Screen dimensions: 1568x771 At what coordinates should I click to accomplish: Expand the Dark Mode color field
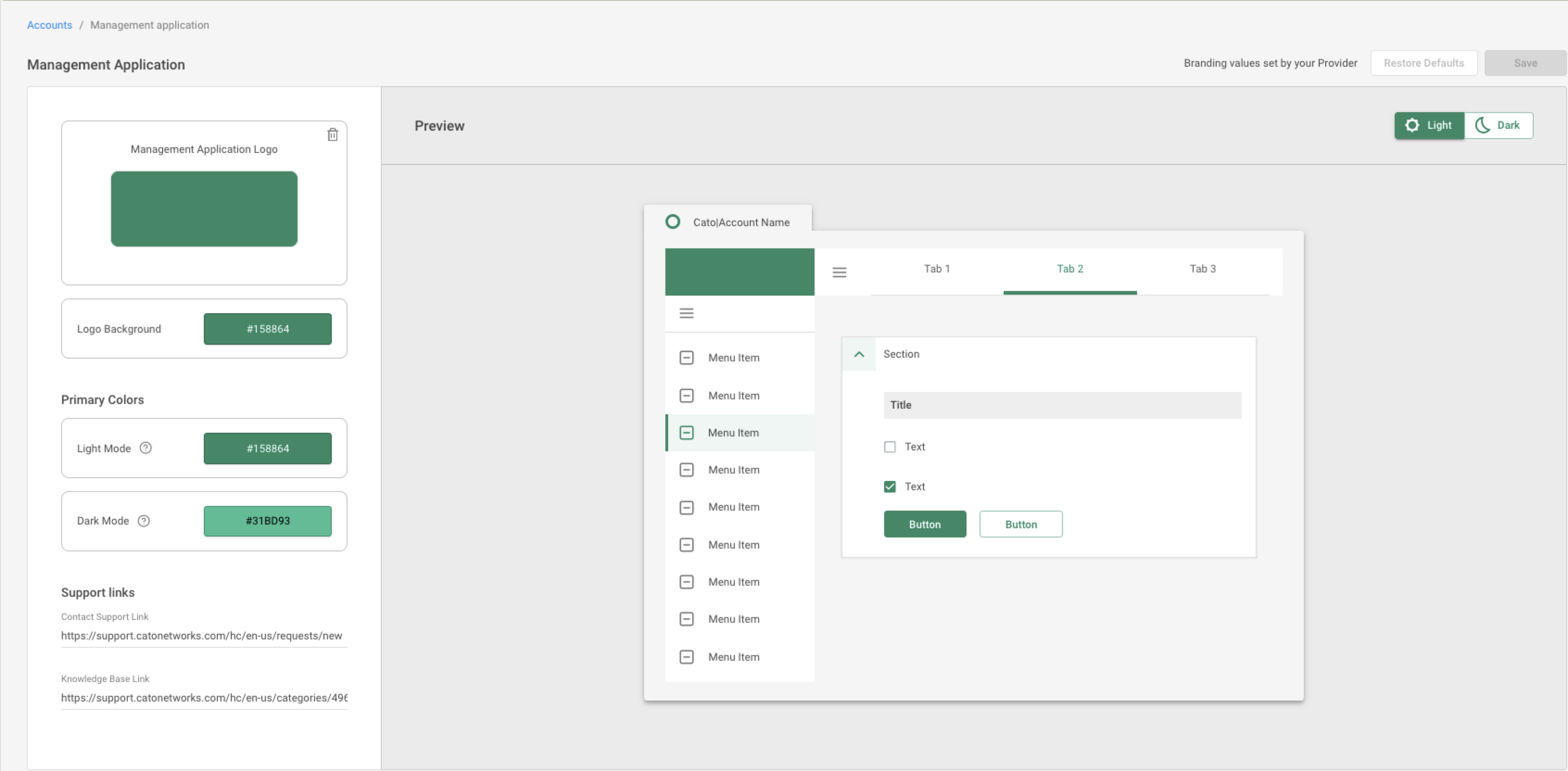point(267,521)
